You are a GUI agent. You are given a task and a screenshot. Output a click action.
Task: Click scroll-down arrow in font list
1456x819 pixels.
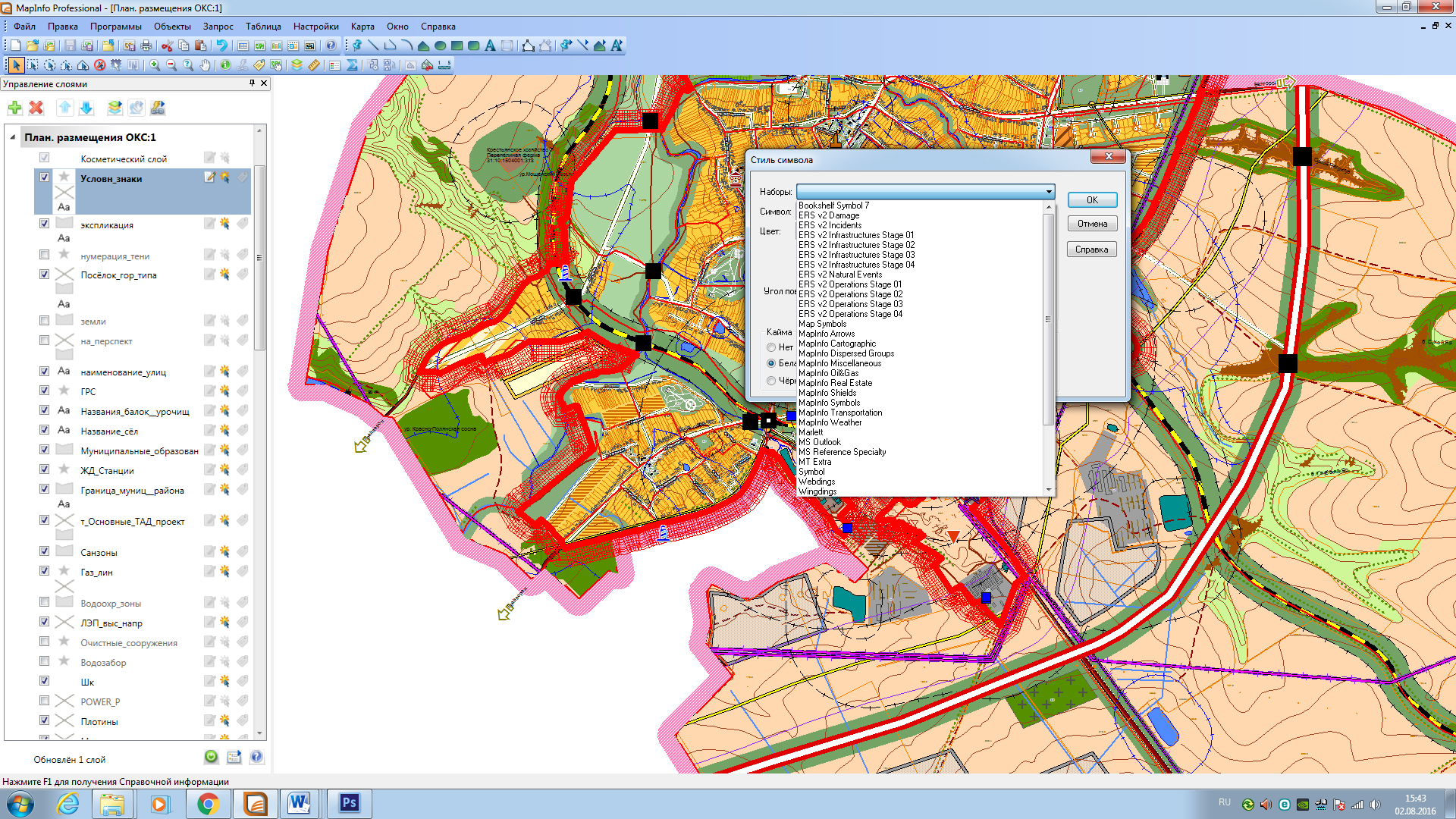1049,490
